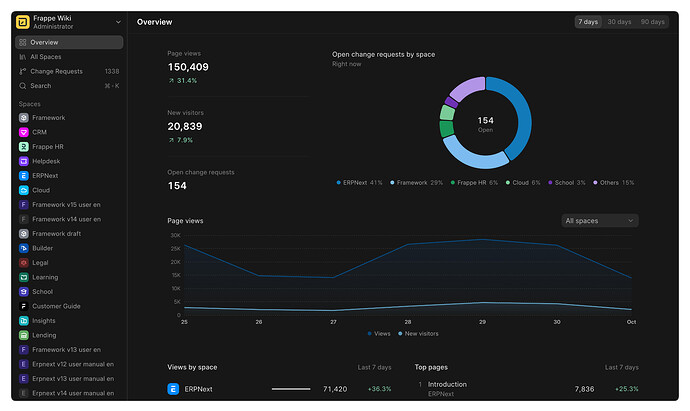
Task: Click the 71,420 ERPNext views value
Action: click(335, 389)
